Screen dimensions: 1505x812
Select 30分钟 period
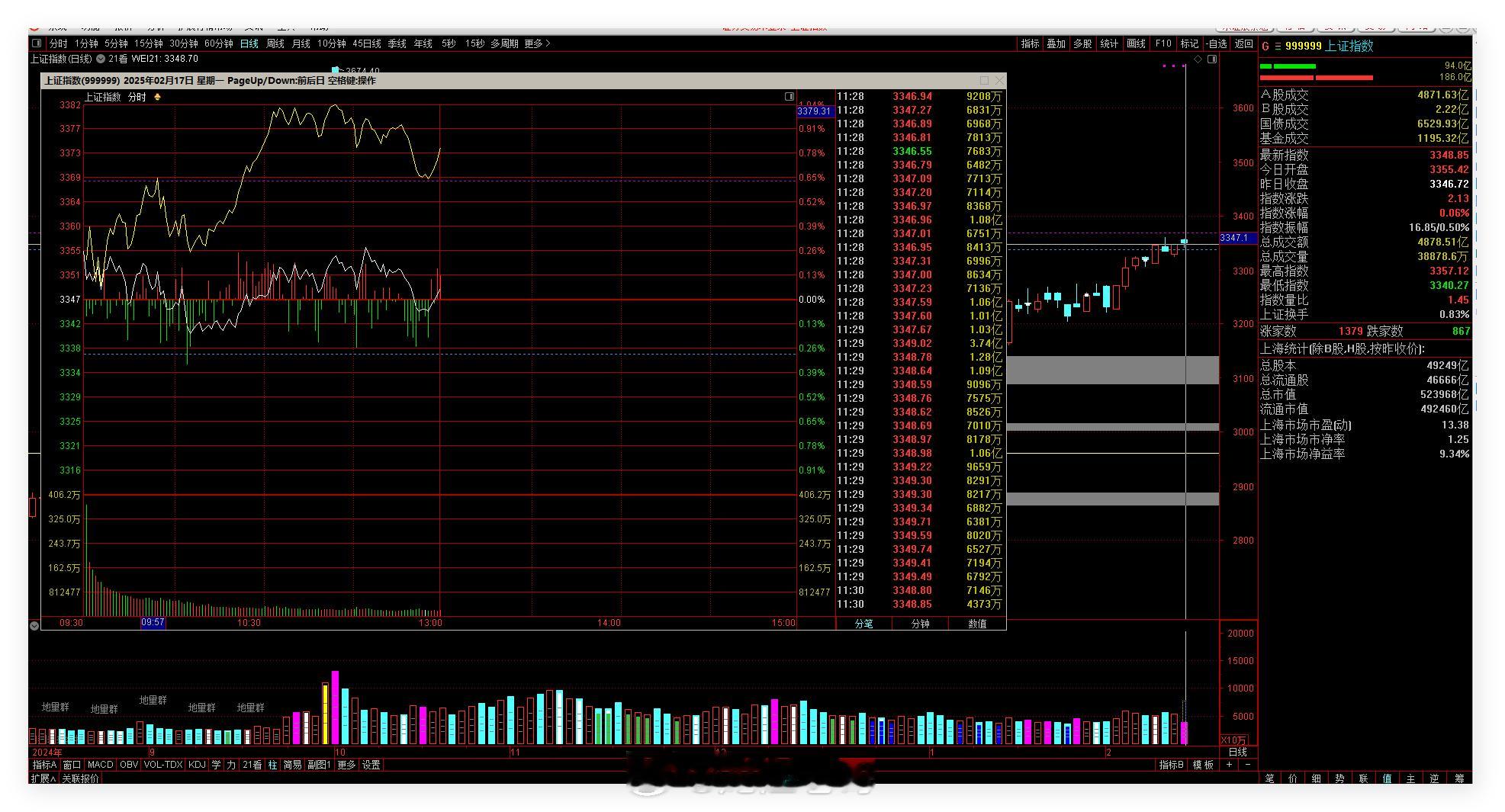184,43
